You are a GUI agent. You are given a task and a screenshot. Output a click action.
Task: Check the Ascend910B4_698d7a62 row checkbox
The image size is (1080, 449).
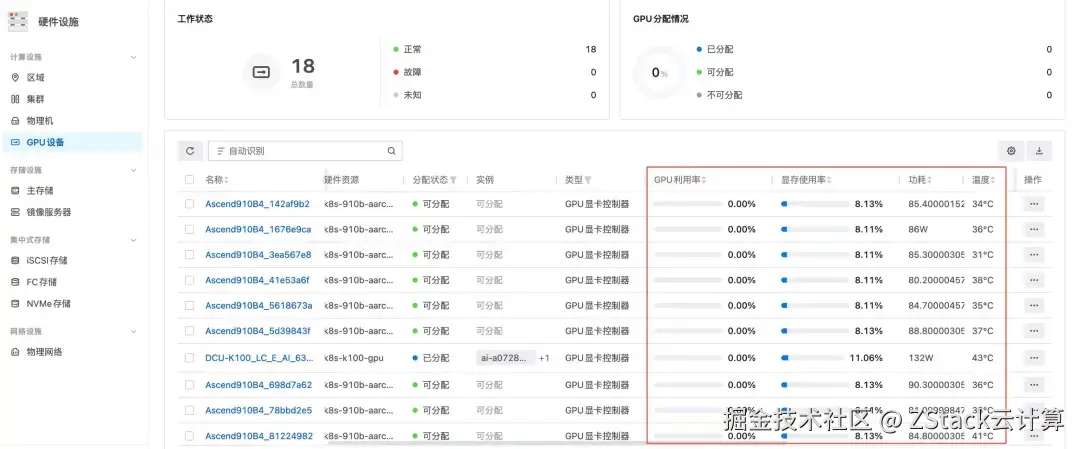click(x=189, y=385)
